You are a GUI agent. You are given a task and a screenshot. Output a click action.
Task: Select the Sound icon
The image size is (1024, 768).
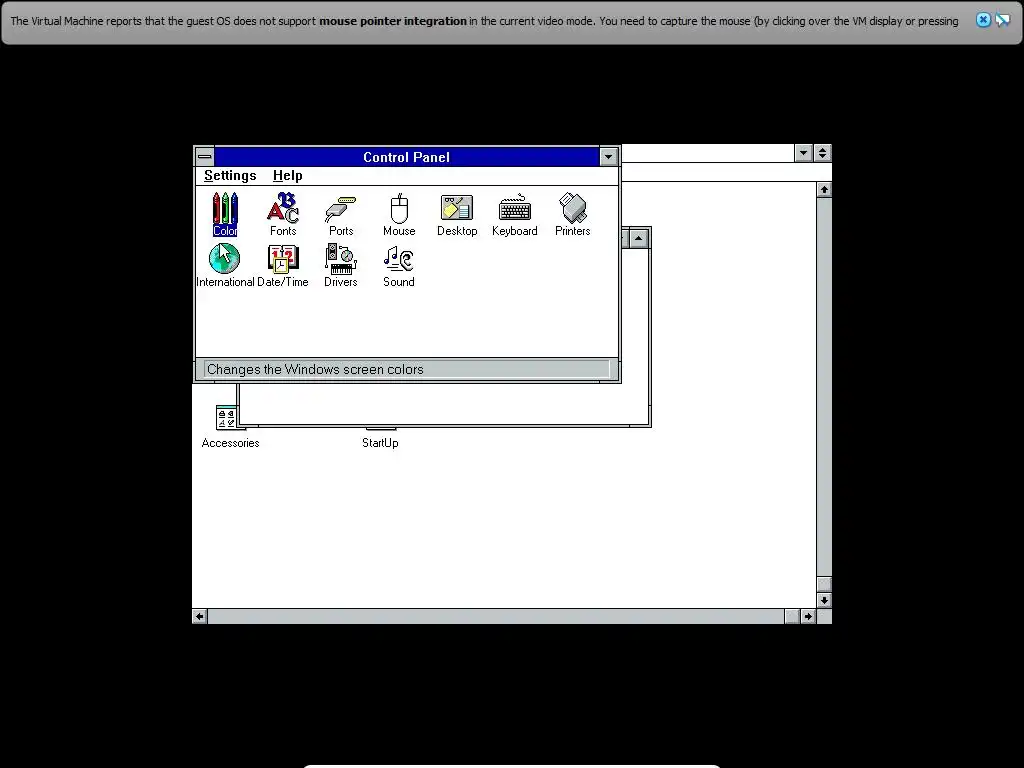(399, 265)
